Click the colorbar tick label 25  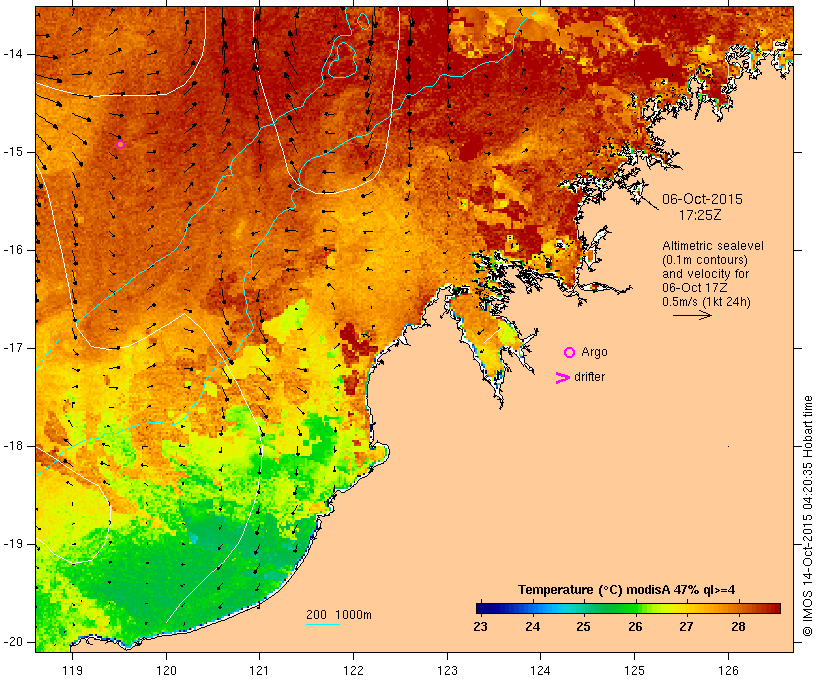coord(584,627)
